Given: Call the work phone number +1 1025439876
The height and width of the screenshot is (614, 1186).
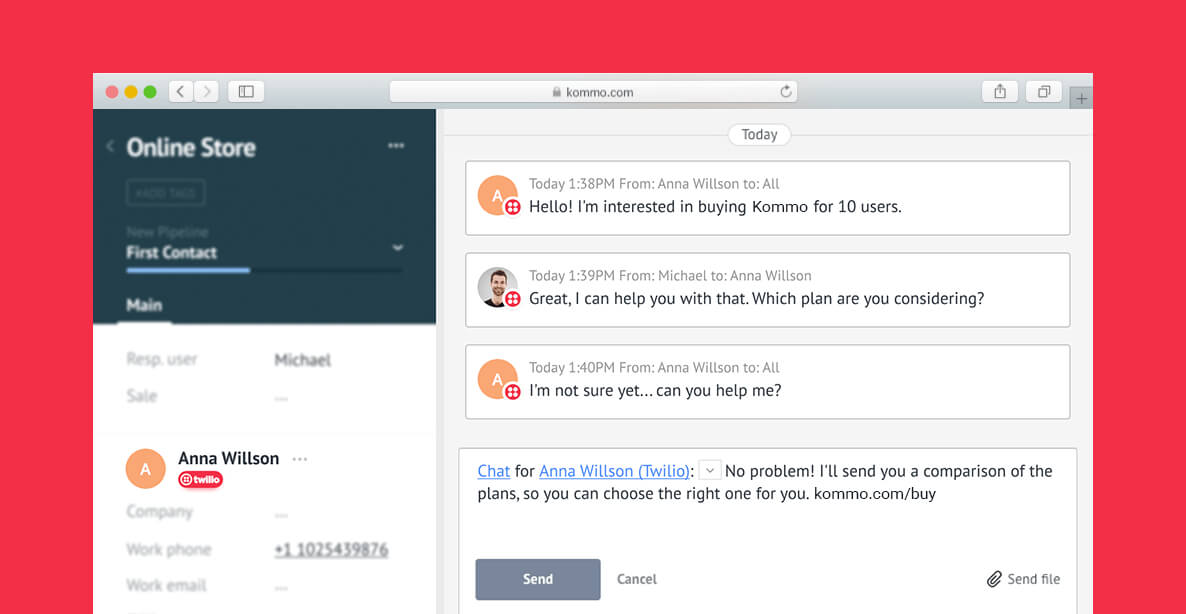Looking at the screenshot, I should click(x=331, y=549).
